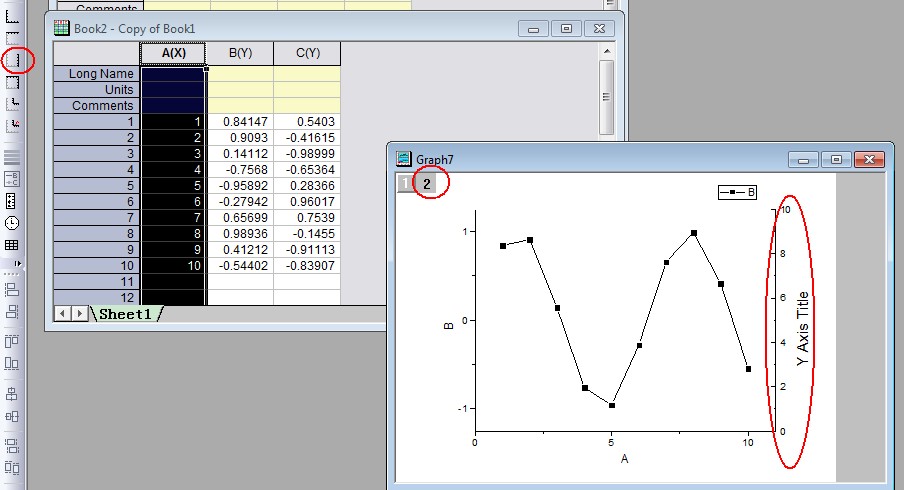Select the C(Y) column header

pyautogui.click(x=307, y=53)
